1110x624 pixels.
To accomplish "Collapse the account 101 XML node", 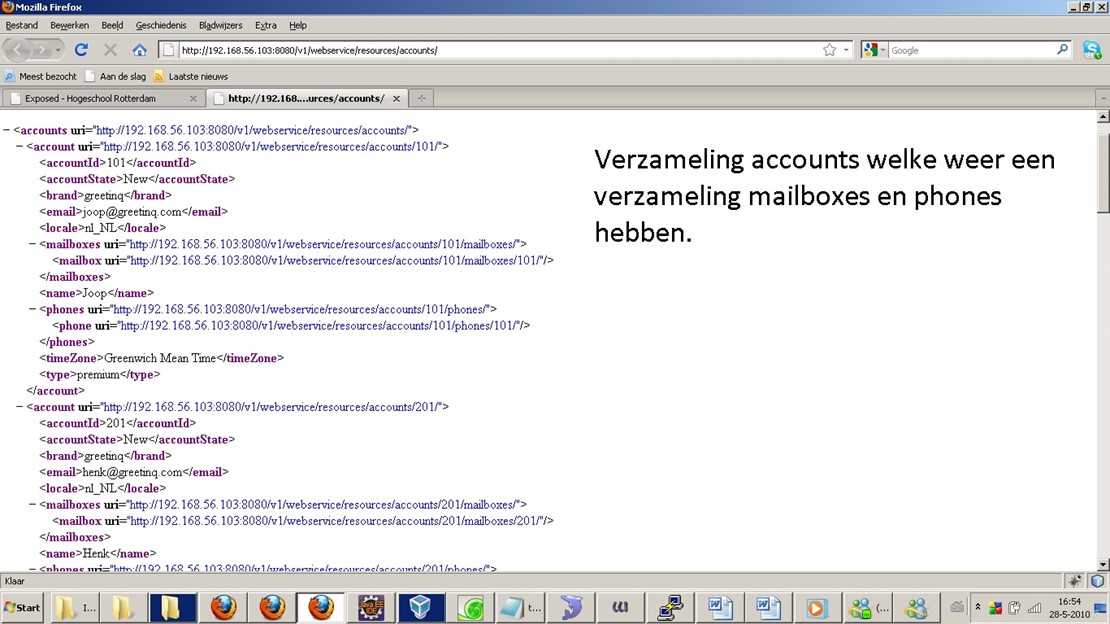I will (x=19, y=146).
